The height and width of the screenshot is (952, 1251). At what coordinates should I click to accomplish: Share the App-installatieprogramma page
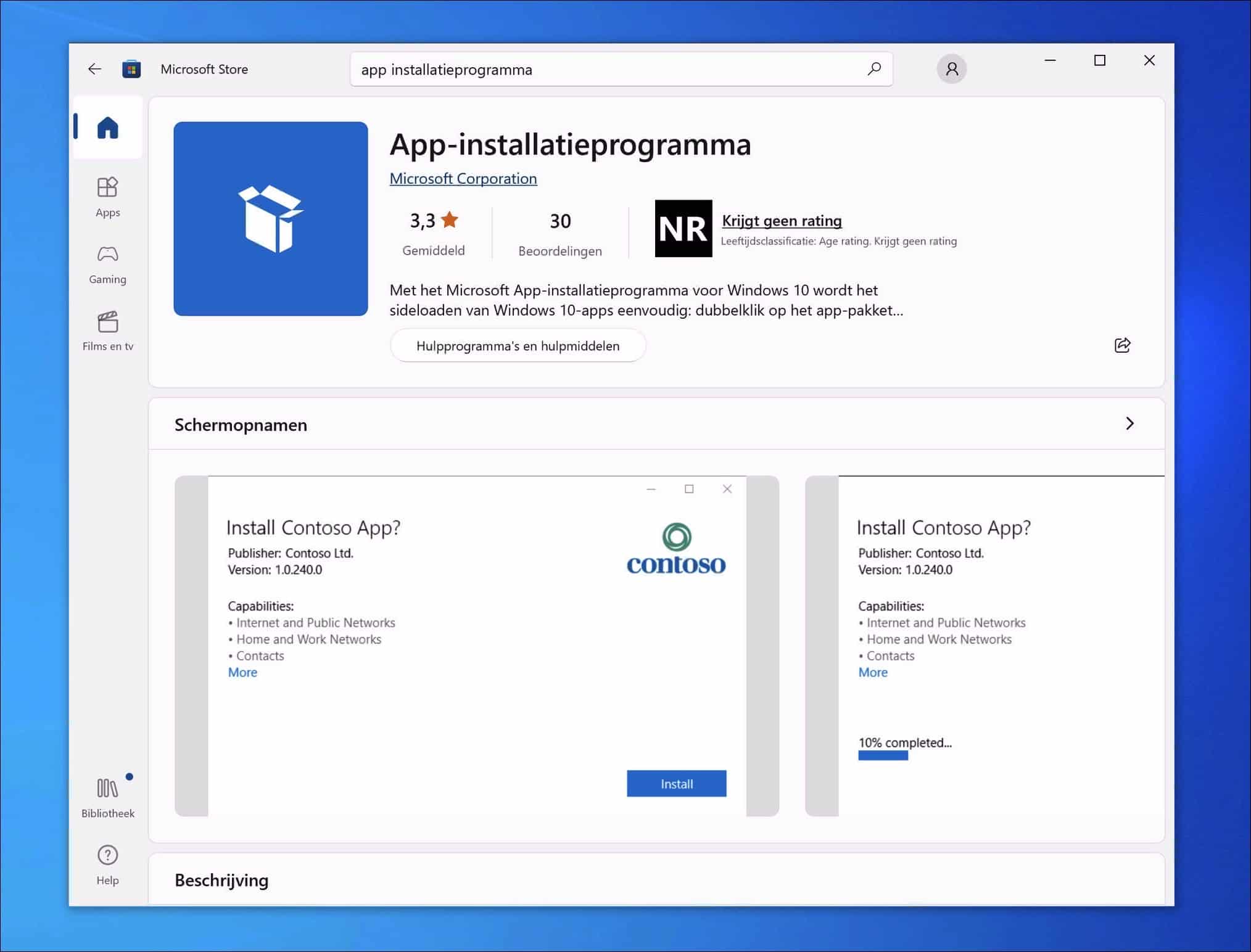point(1121,345)
